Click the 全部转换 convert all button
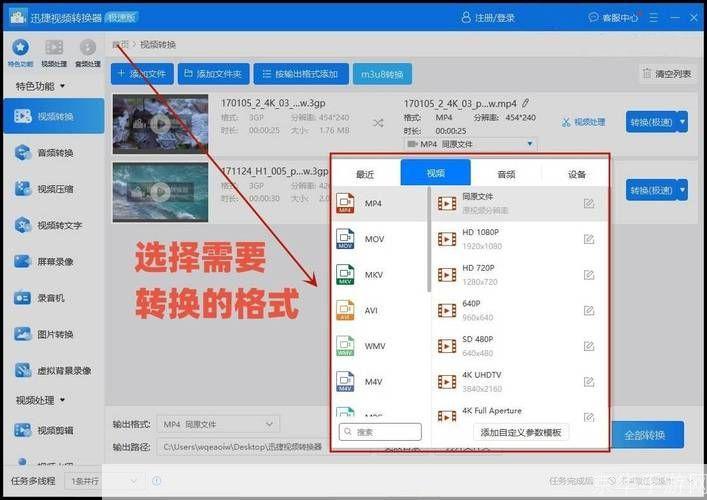The width and height of the screenshot is (707, 500). pyautogui.click(x=649, y=435)
